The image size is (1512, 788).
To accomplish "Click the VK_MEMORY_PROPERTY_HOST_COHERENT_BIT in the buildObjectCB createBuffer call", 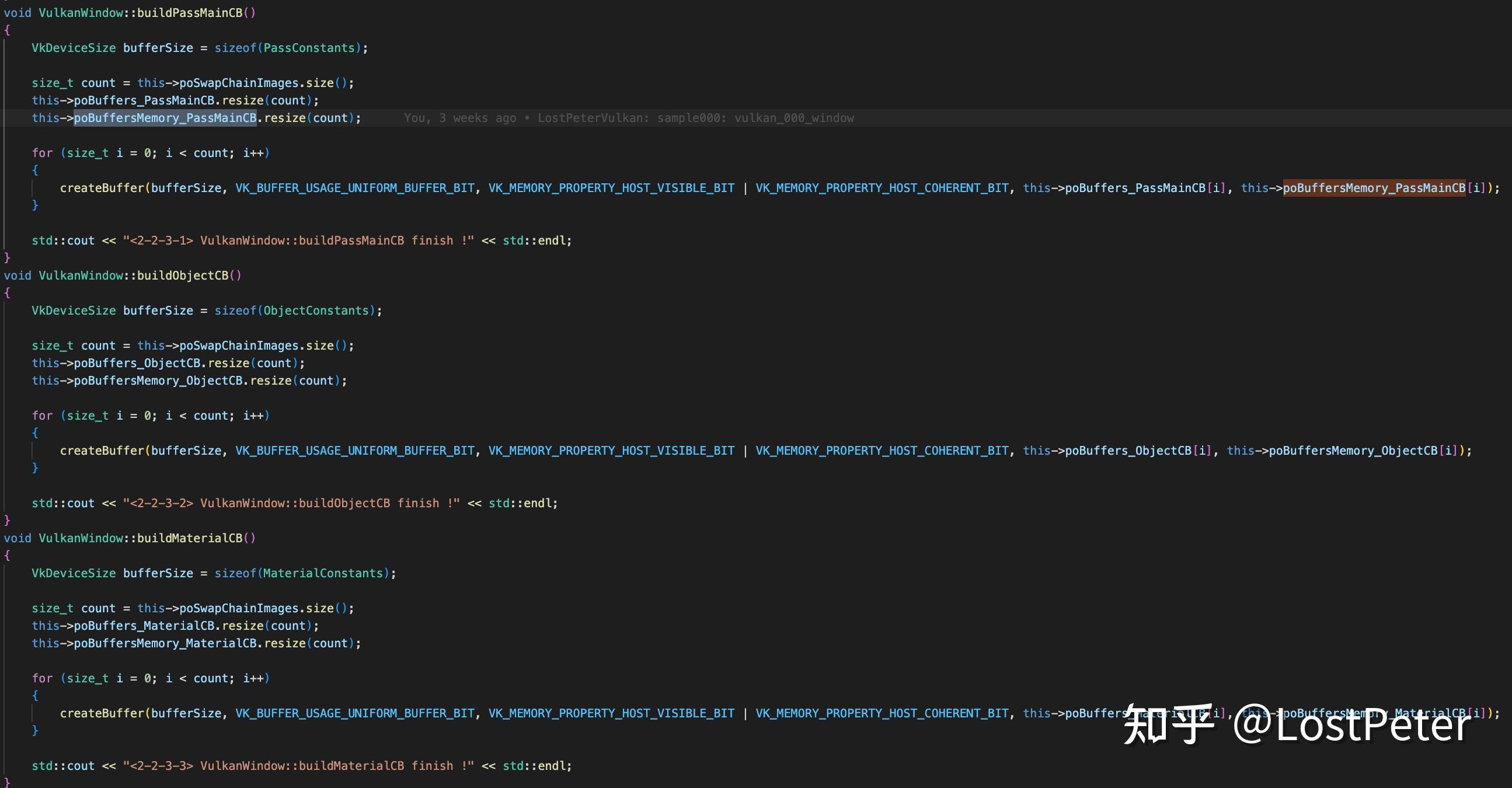I will [882, 451].
